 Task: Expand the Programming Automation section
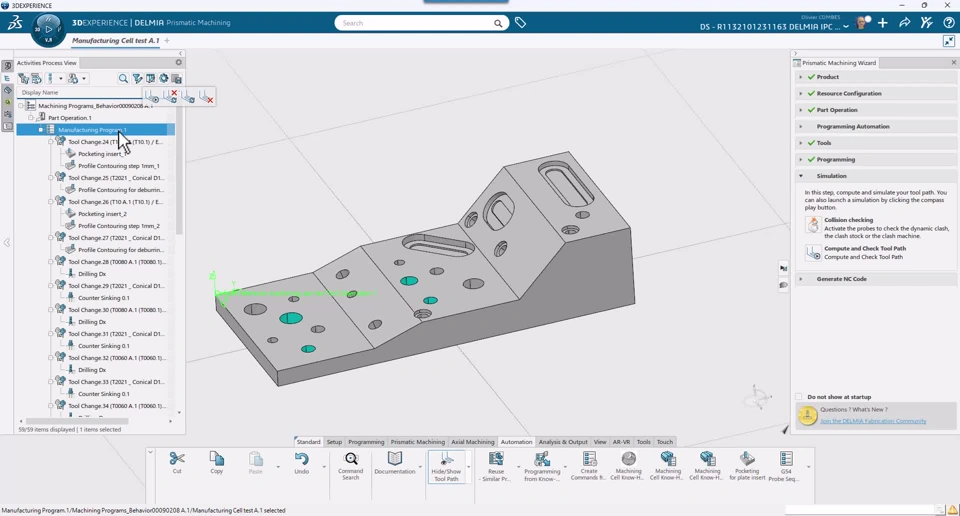(801, 126)
